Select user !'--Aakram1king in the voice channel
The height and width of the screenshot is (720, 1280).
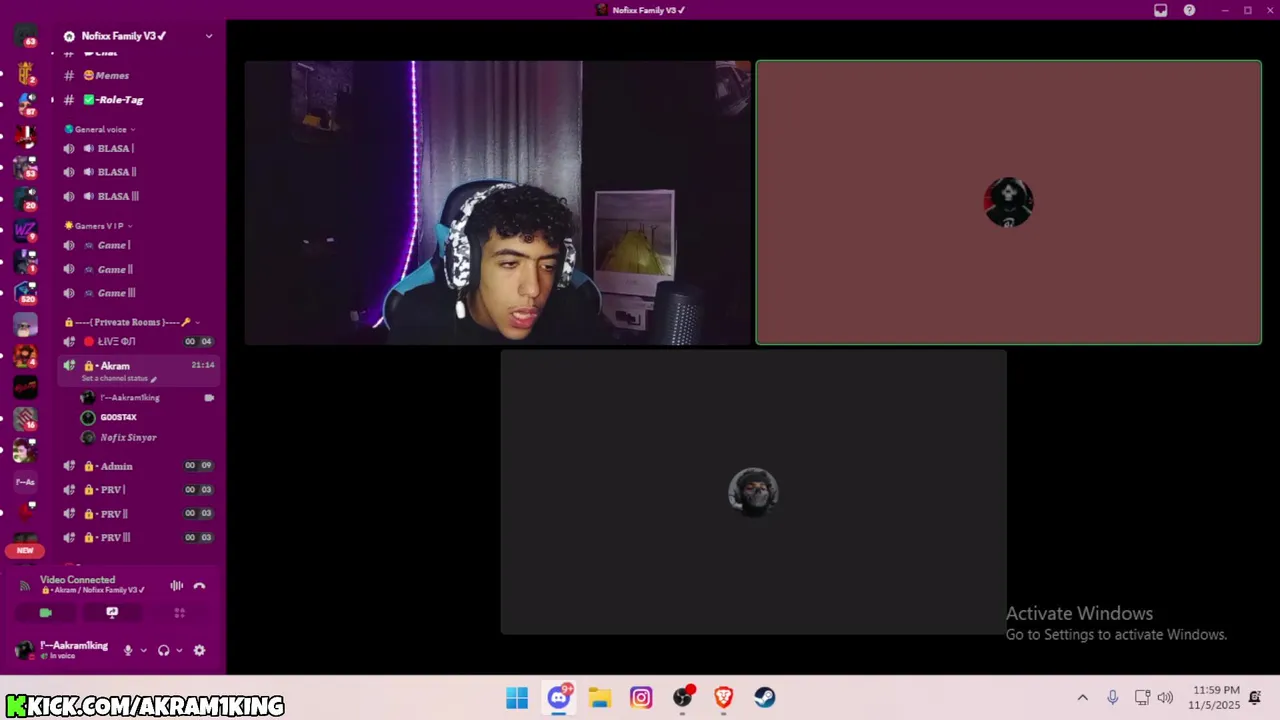(x=147, y=398)
